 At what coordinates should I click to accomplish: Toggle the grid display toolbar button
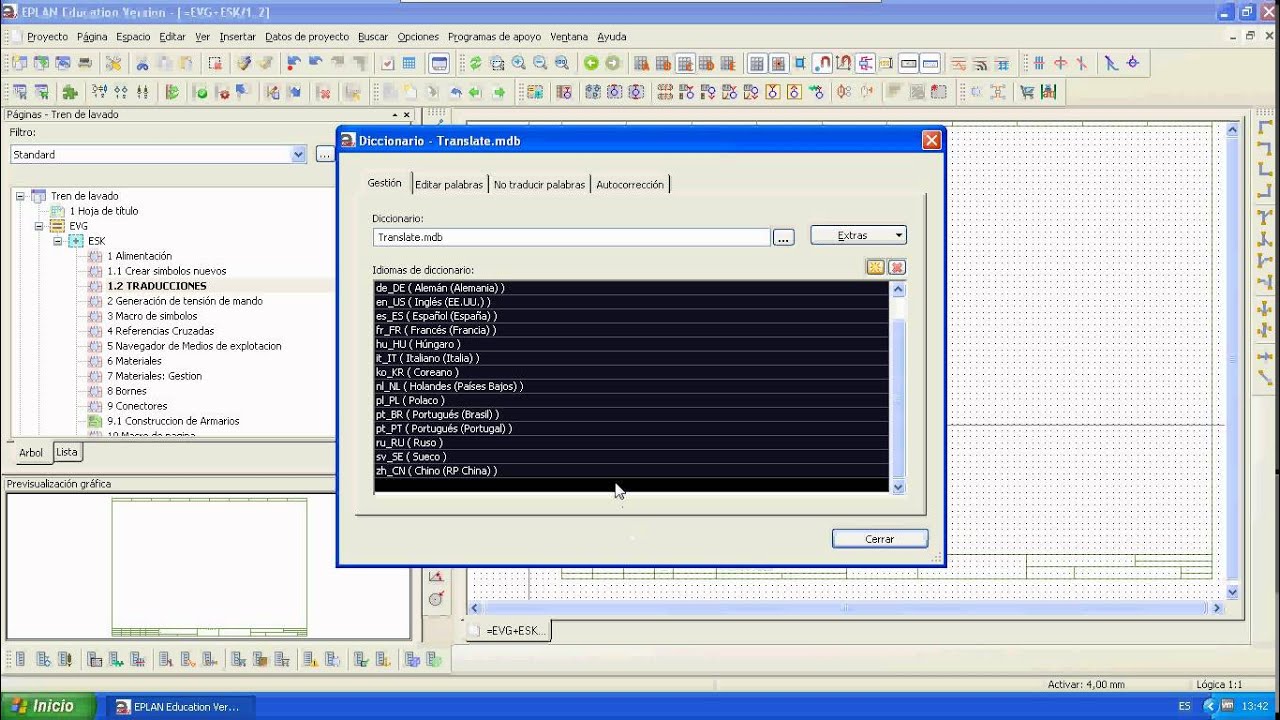(x=757, y=63)
